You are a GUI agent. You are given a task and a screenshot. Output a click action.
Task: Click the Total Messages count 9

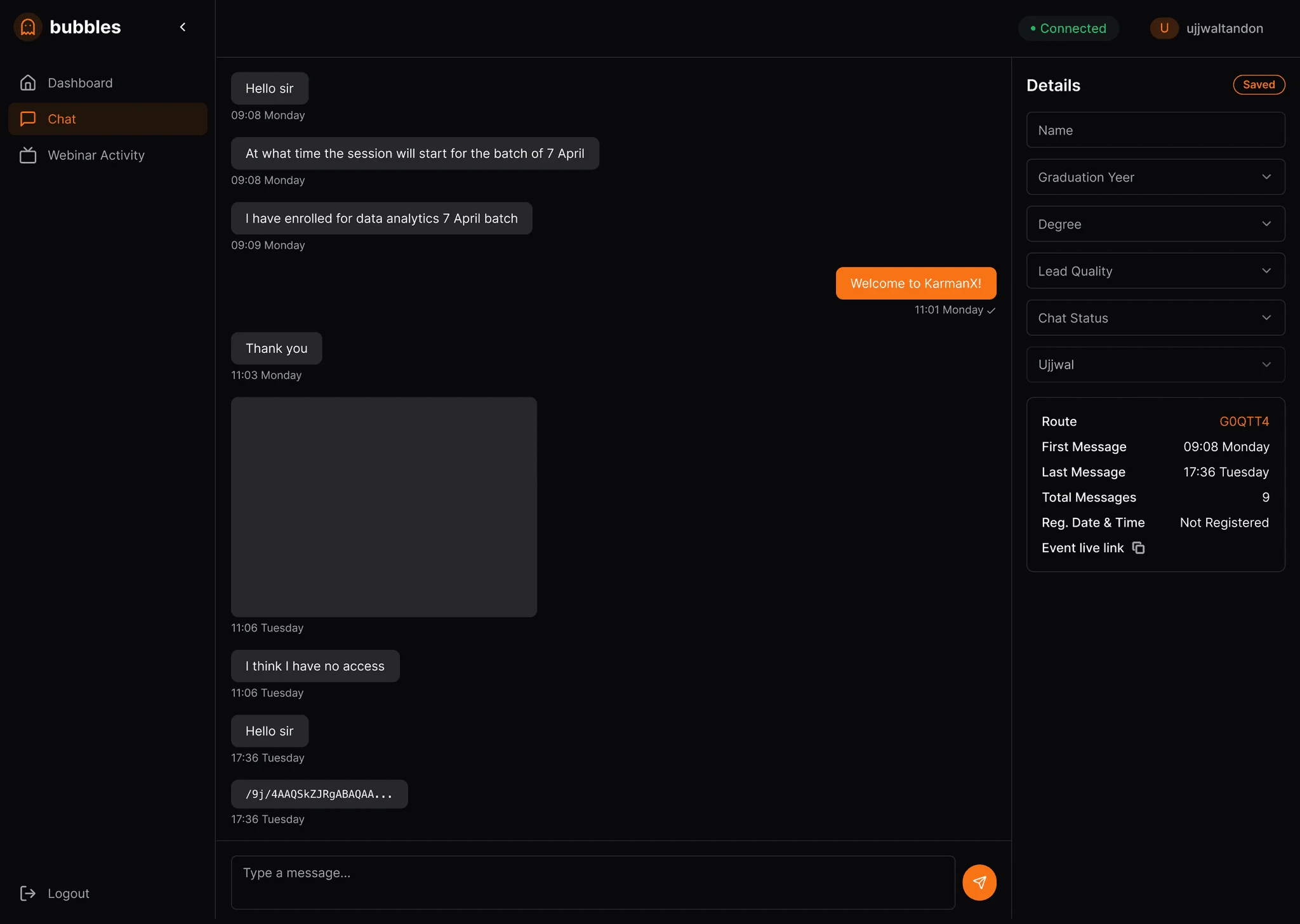pos(1265,497)
